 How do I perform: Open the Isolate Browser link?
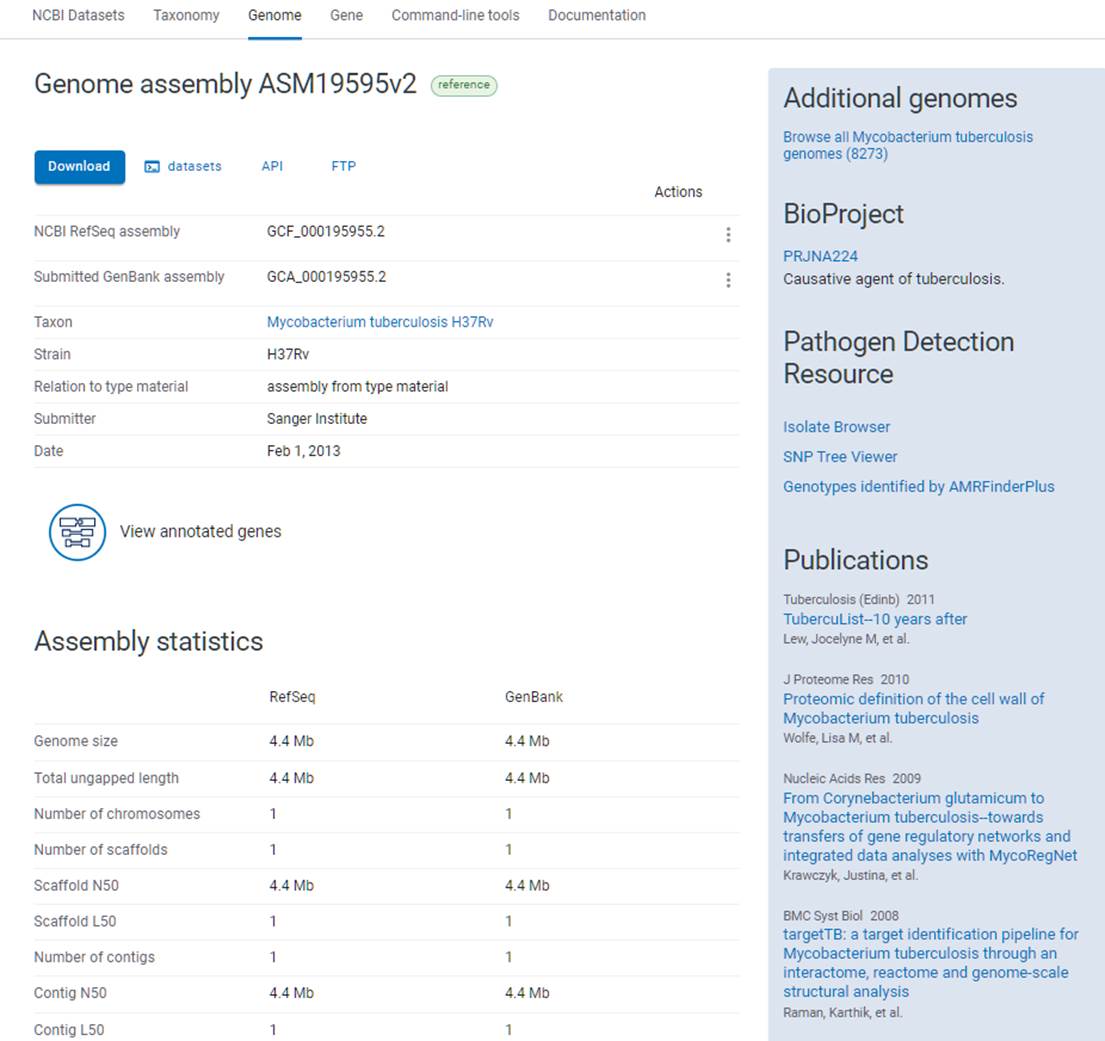click(836, 427)
